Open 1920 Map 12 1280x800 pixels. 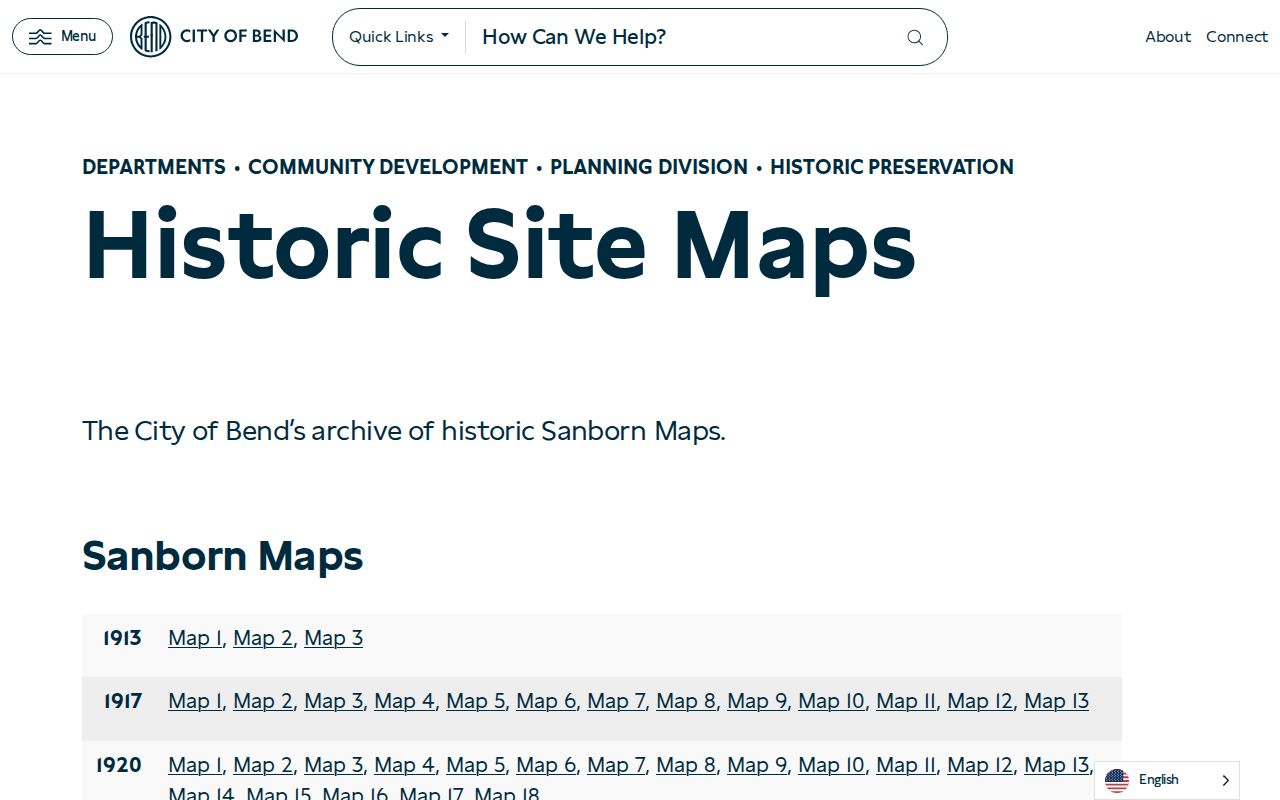980,765
